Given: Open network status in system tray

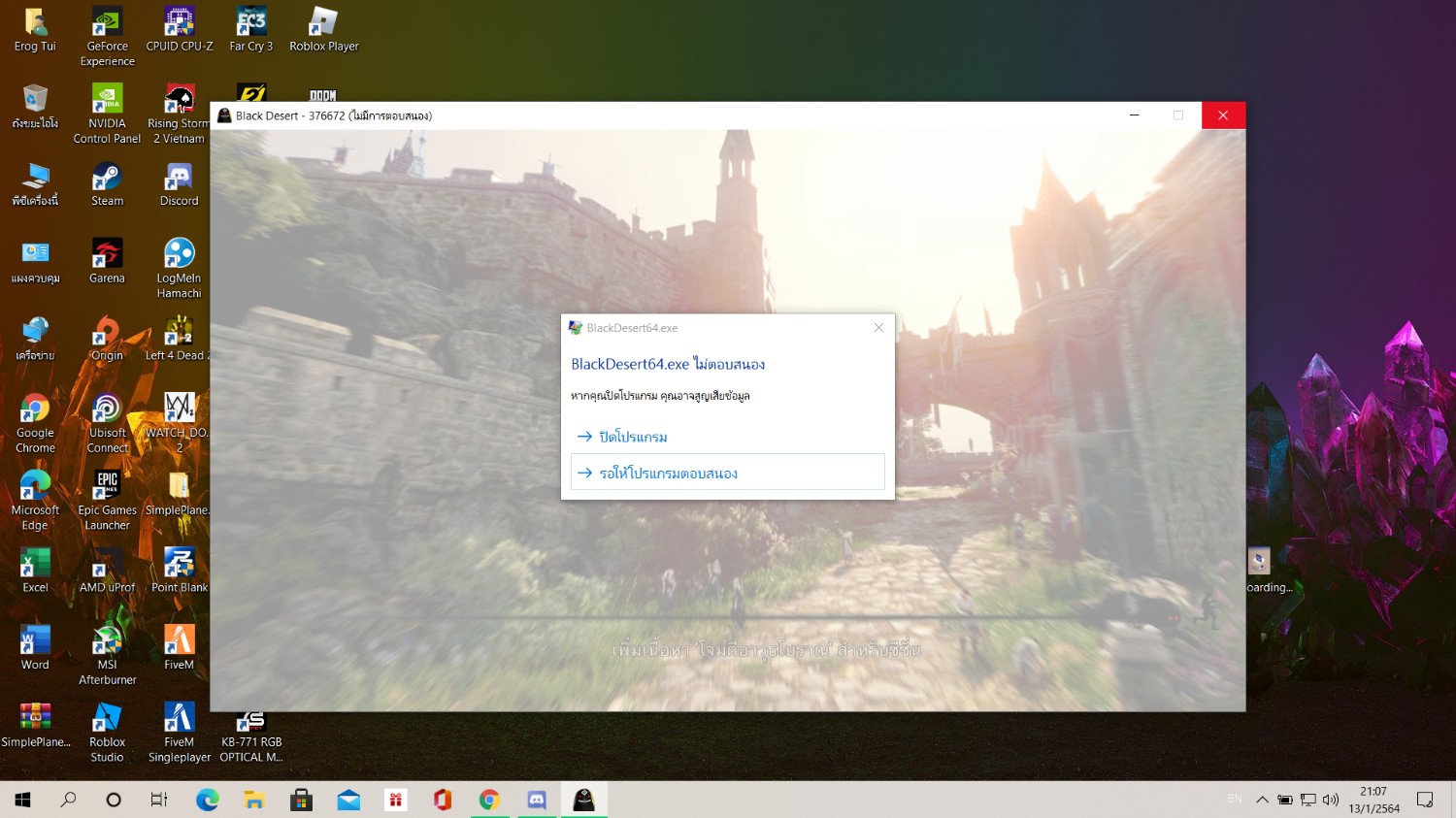Looking at the screenshot, I should click(1308, 800).
